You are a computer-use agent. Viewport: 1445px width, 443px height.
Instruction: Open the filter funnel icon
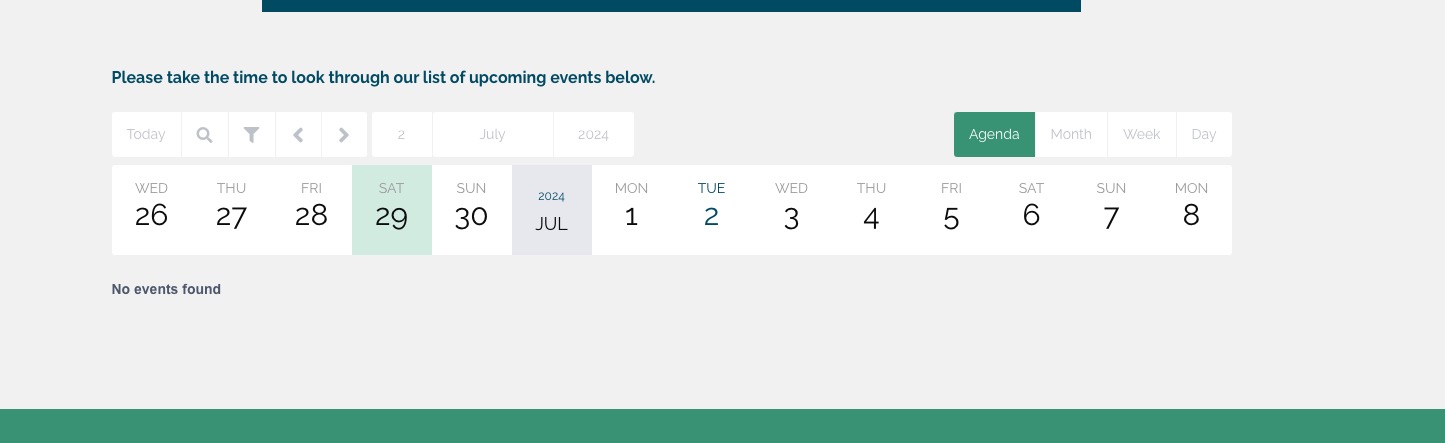click(x=252, y=135)
